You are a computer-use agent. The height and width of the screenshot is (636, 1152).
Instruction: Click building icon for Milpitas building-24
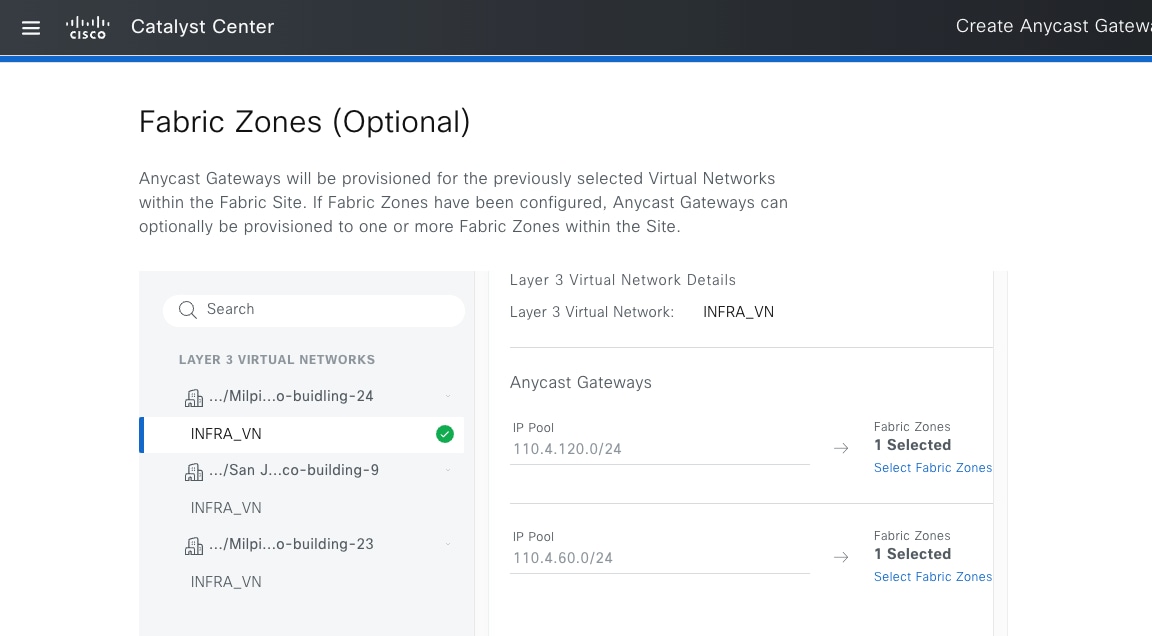(194, 397)
